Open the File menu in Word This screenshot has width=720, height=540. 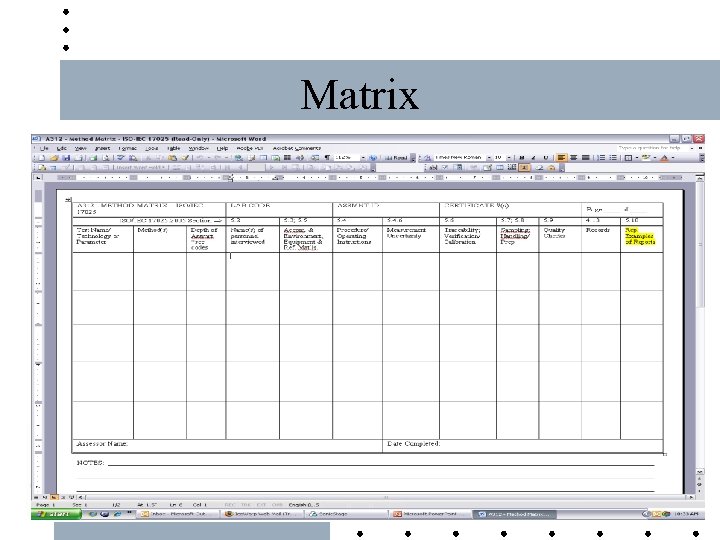[x=44, y=148]
